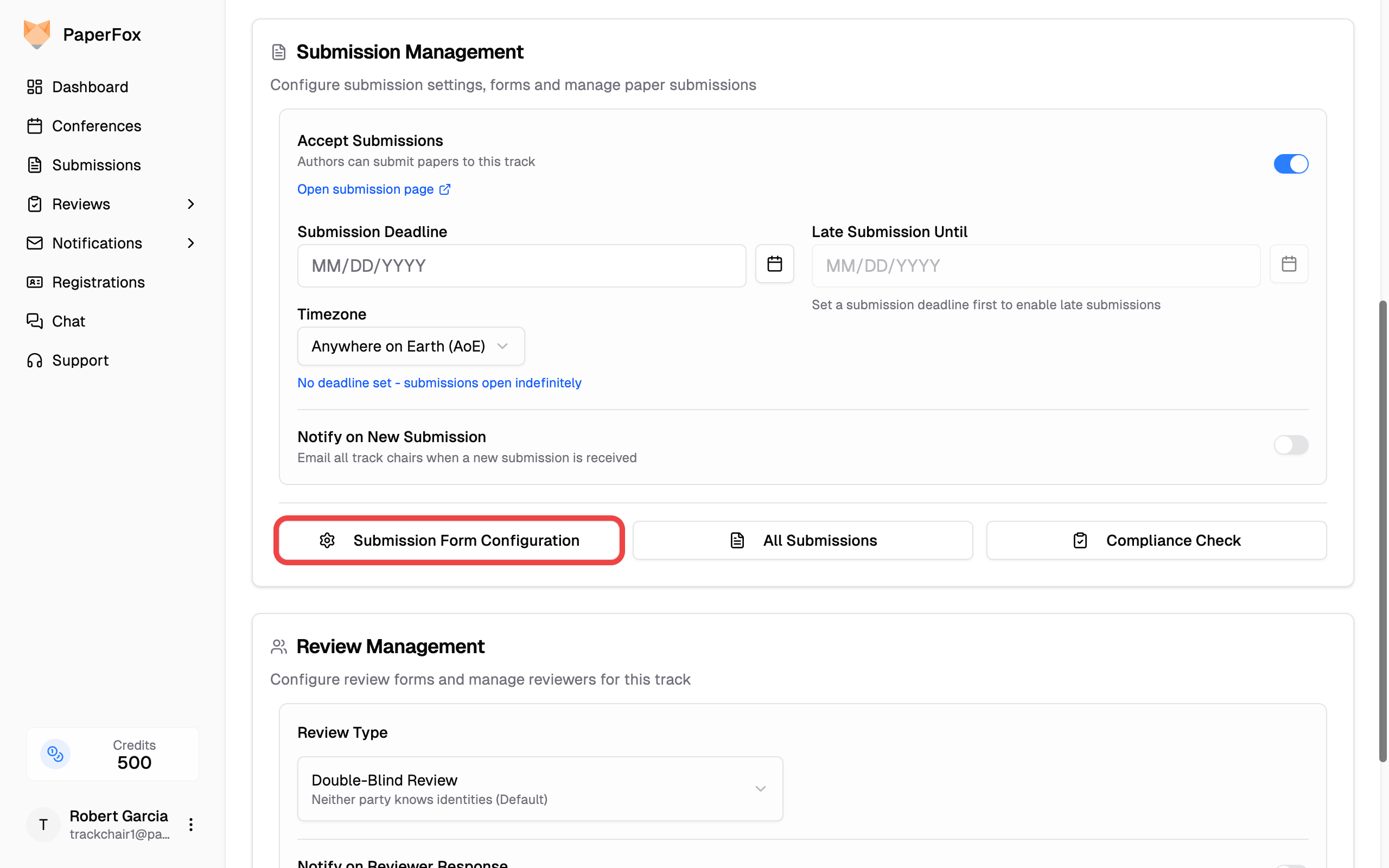
Task: Click the PaperFox fox logo
Action: (37, 34)
